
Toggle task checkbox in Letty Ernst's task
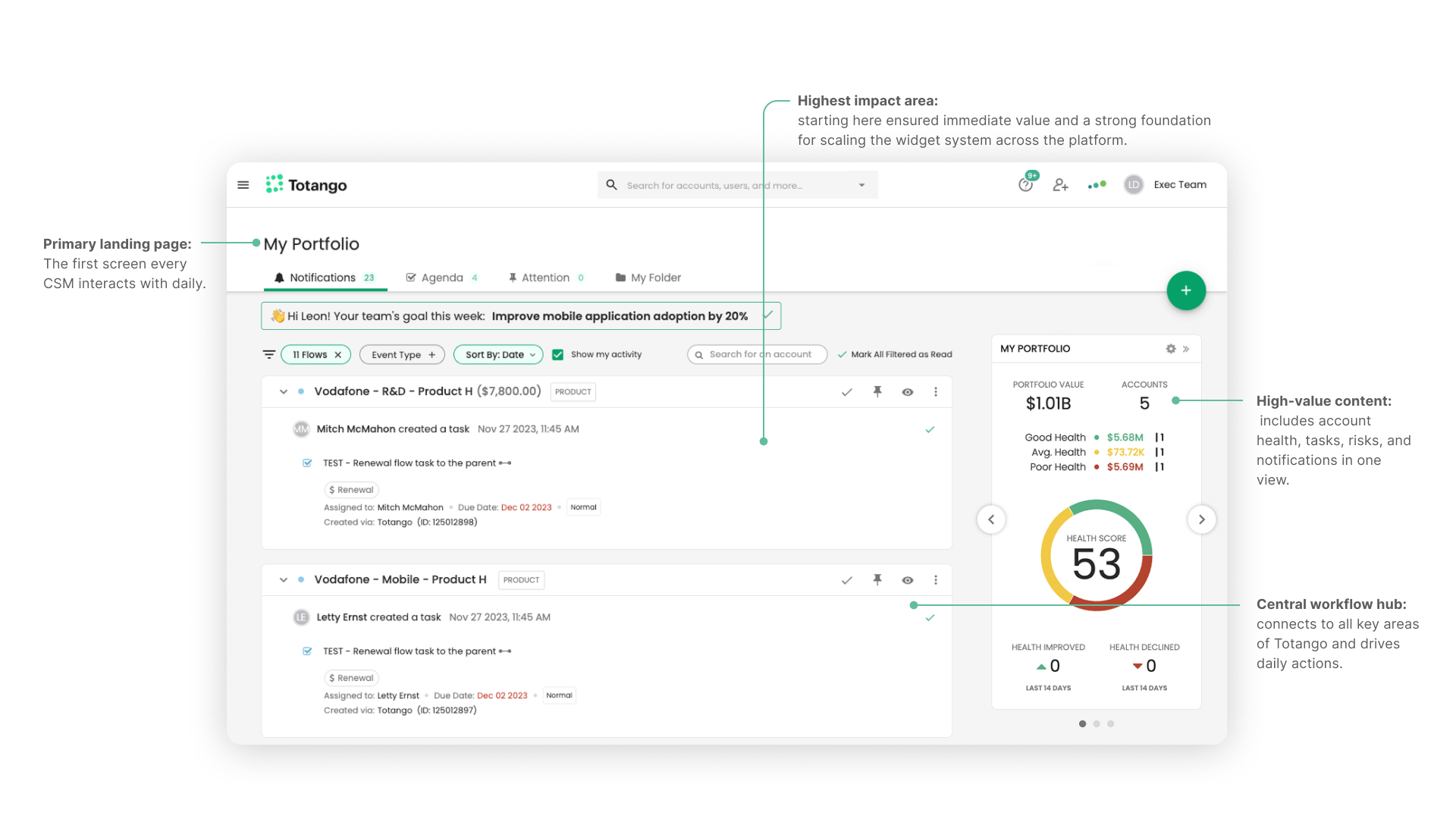(x=307, y=651)
